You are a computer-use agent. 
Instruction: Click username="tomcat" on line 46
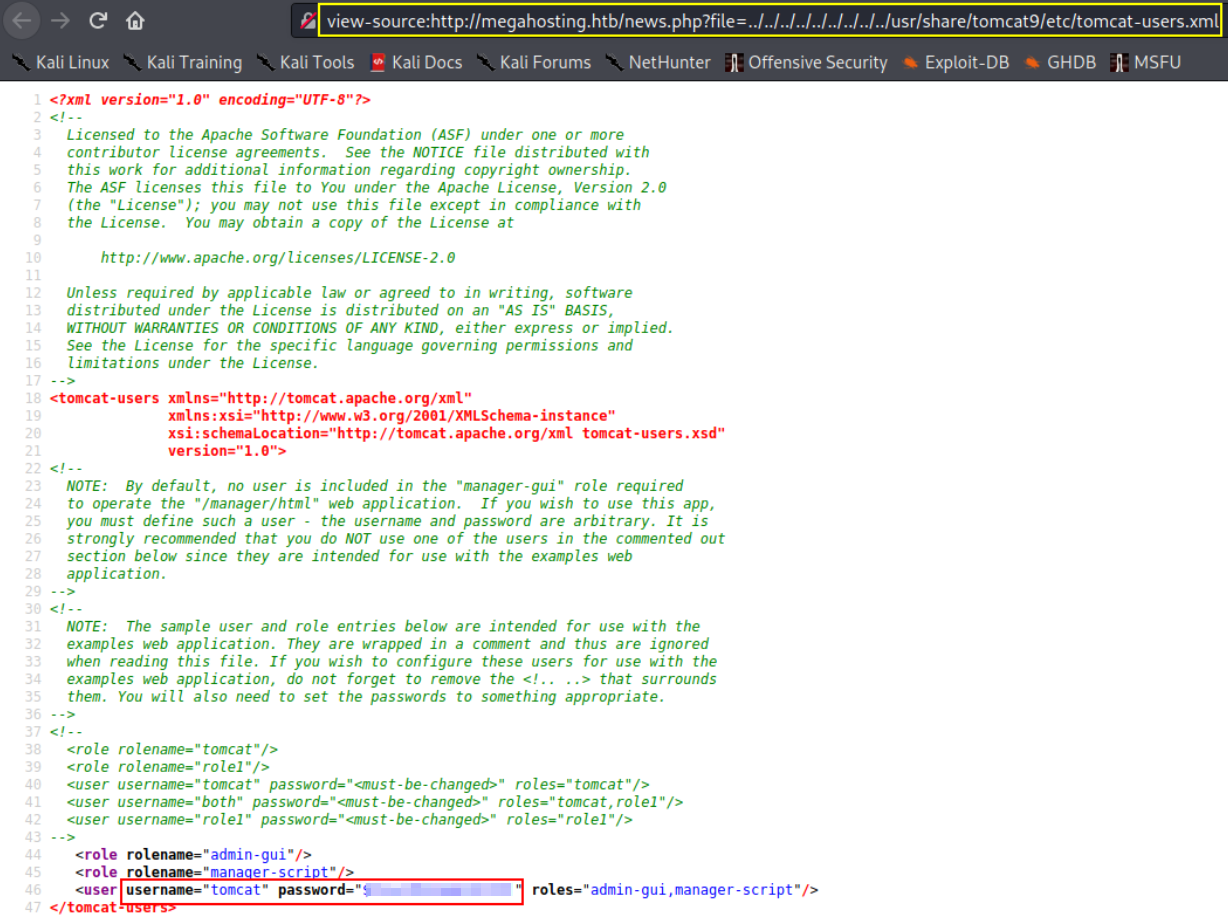pos(197,890)
